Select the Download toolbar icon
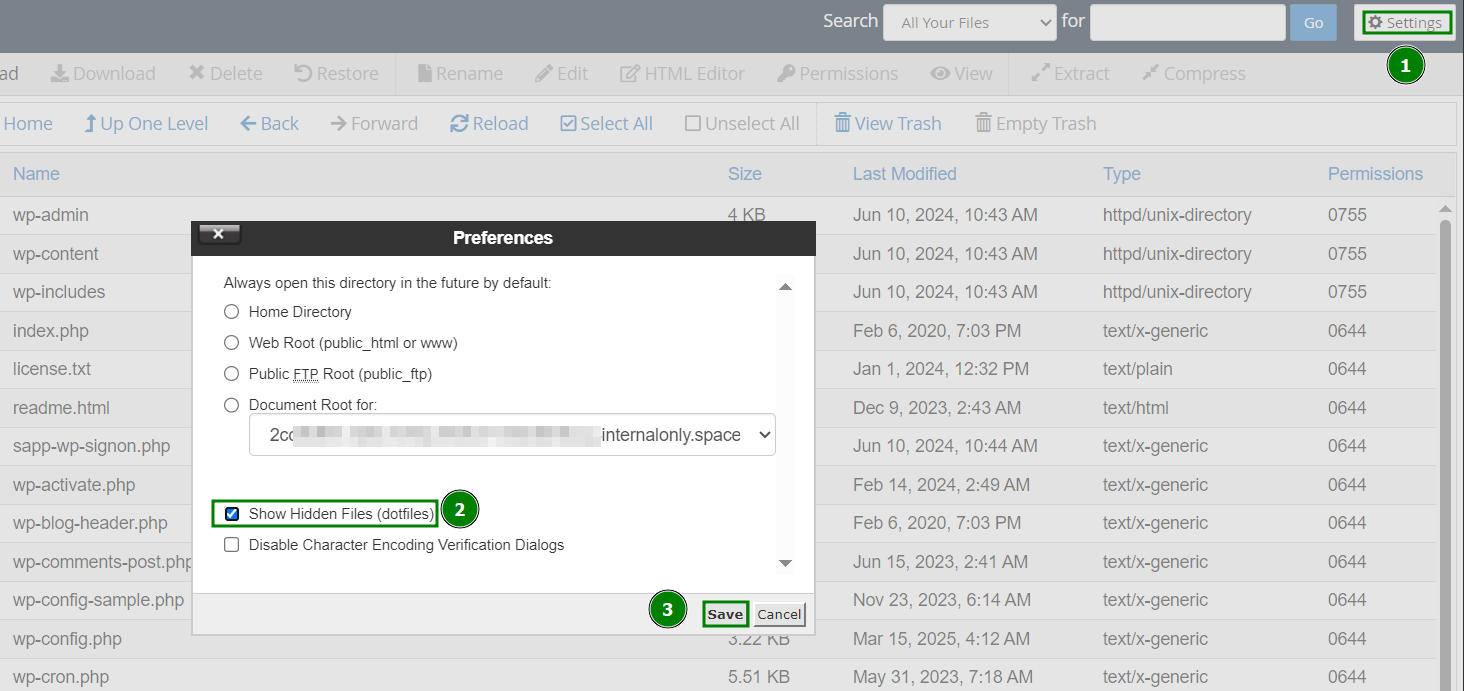This screenshot has width=1464, height=691. (104, 73)
